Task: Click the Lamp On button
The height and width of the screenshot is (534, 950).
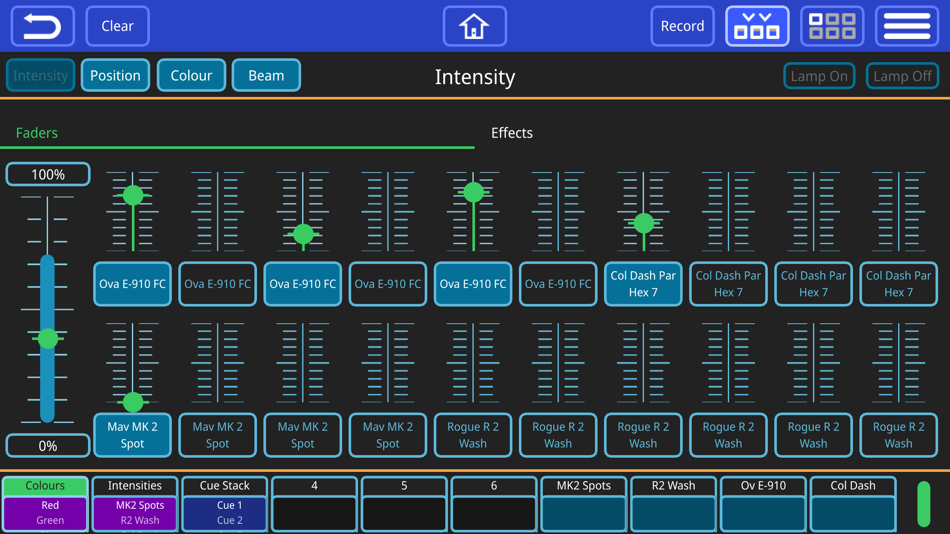Action: tap(819, 76)
